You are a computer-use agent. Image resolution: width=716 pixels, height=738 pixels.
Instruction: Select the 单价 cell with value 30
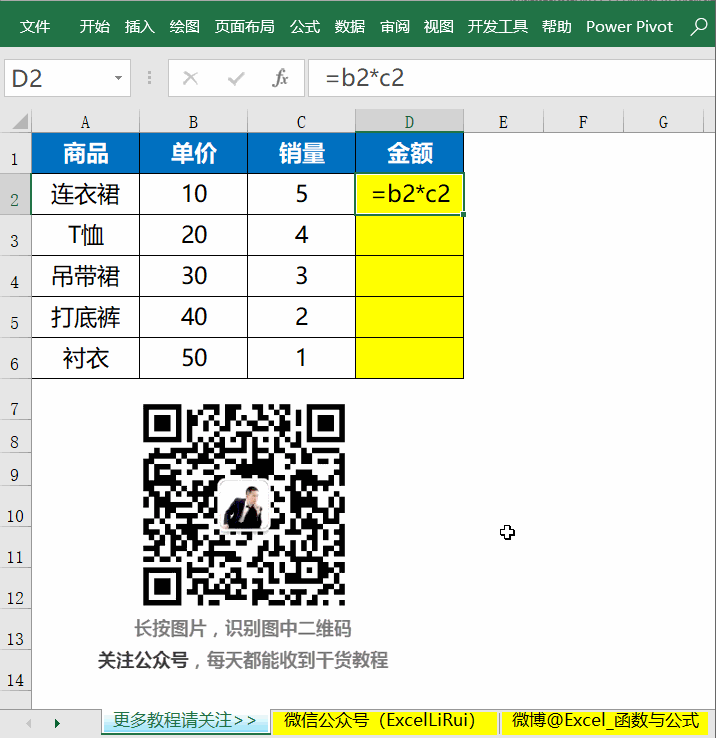coord(193,276)
